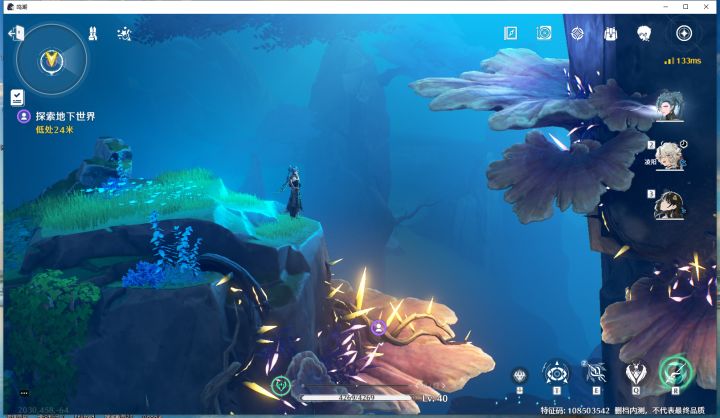Viewport: 720px width, 418px height.
Task: Switch to the party character in slot 3
Action: click(669, 205)
